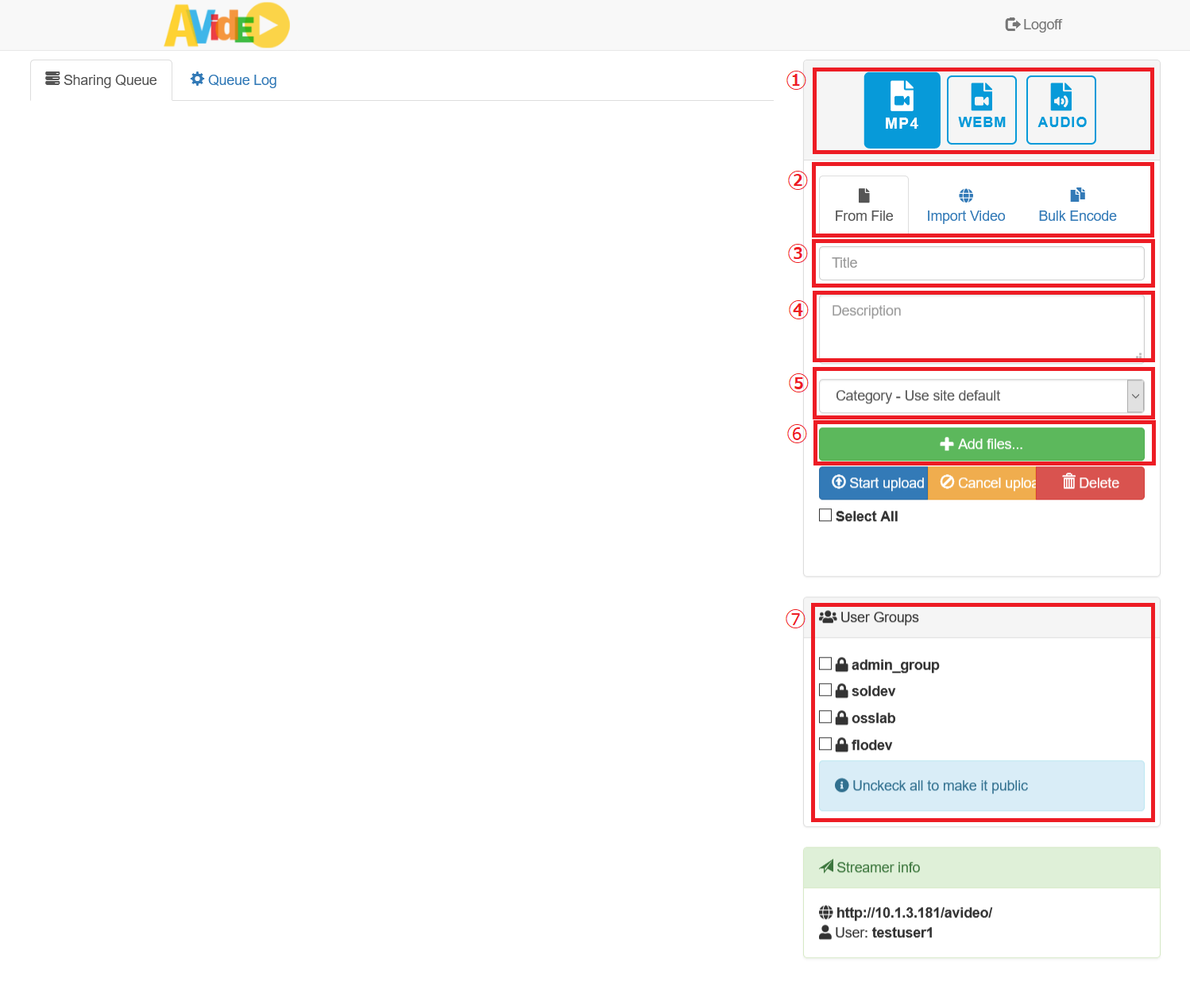Focus the Title input field
This screenshot has height=1008, width=1190.
tap(982, 263)
